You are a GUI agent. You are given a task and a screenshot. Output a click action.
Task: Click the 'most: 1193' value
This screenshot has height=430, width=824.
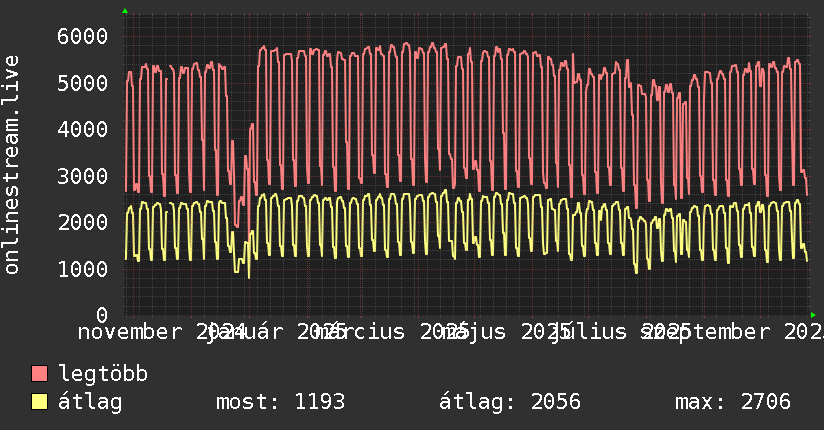point(281,402)
